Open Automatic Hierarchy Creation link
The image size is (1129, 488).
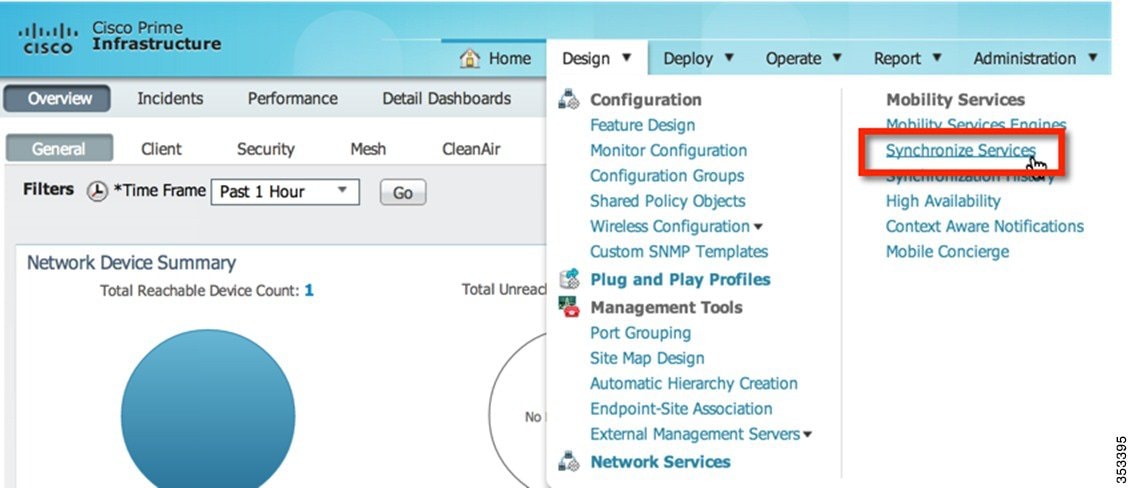(693, 383)
